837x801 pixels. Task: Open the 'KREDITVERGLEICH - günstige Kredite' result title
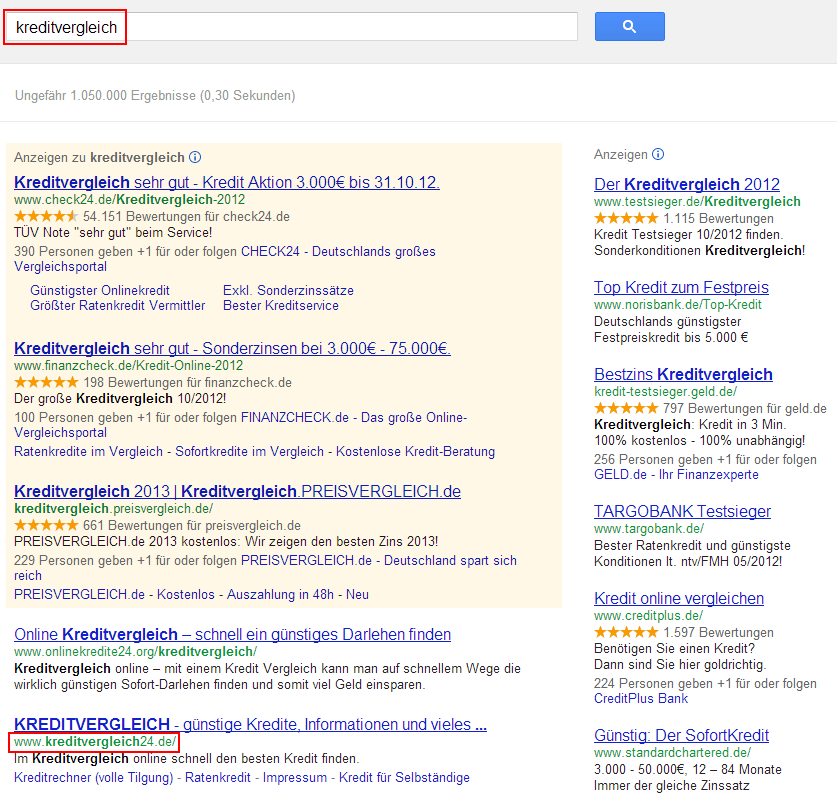tap(250, 724)
